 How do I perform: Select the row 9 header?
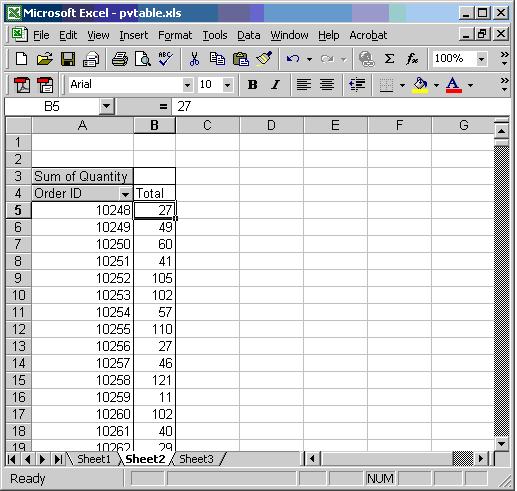click(x=18, y=278)
